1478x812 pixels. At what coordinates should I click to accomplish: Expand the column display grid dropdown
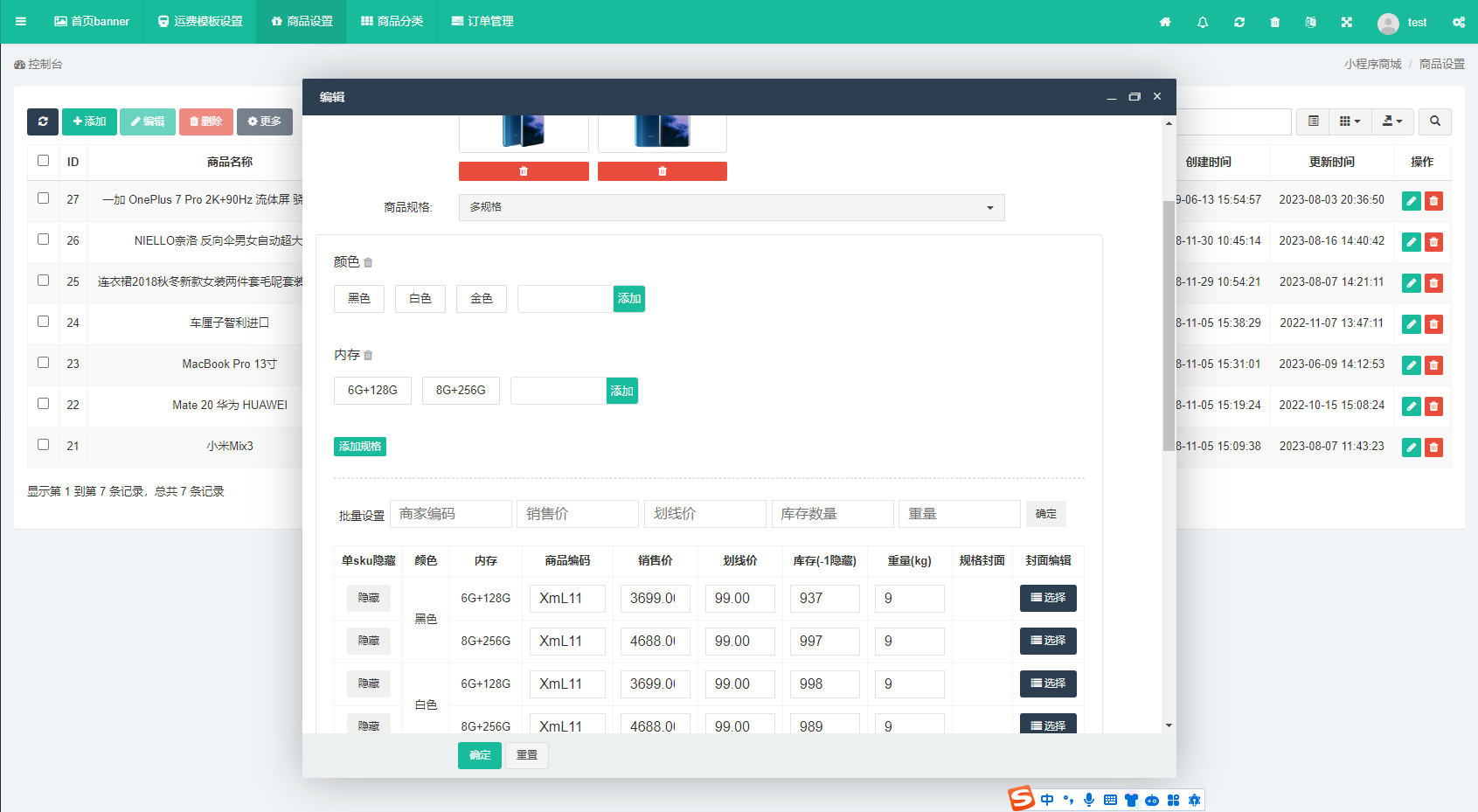1350,121
